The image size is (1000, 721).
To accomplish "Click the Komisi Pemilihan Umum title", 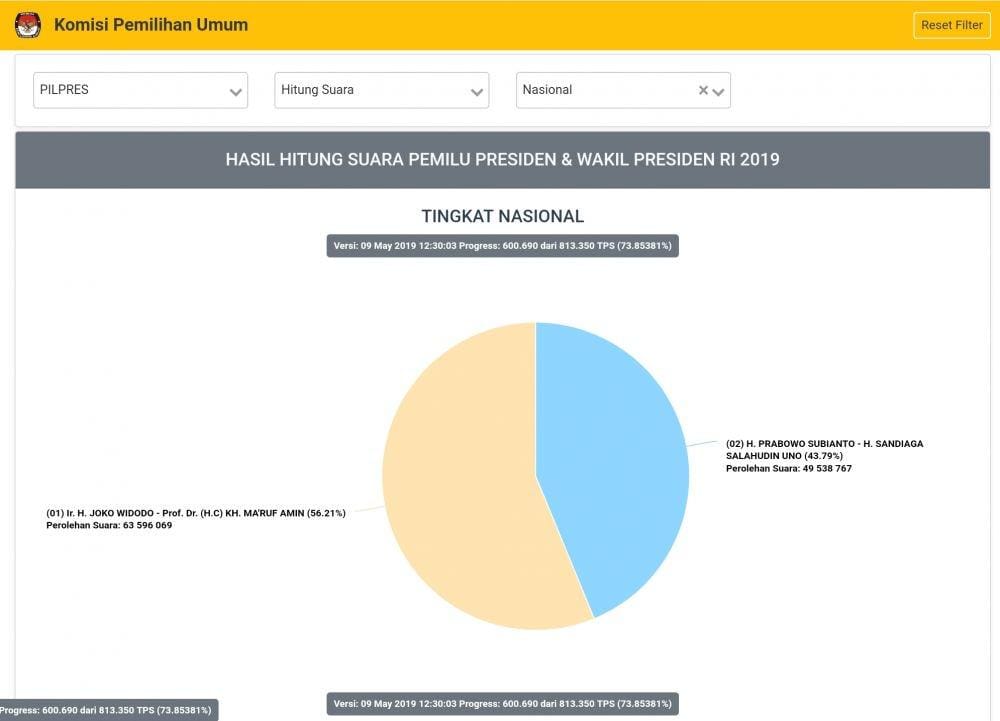I will click(151, 25).
